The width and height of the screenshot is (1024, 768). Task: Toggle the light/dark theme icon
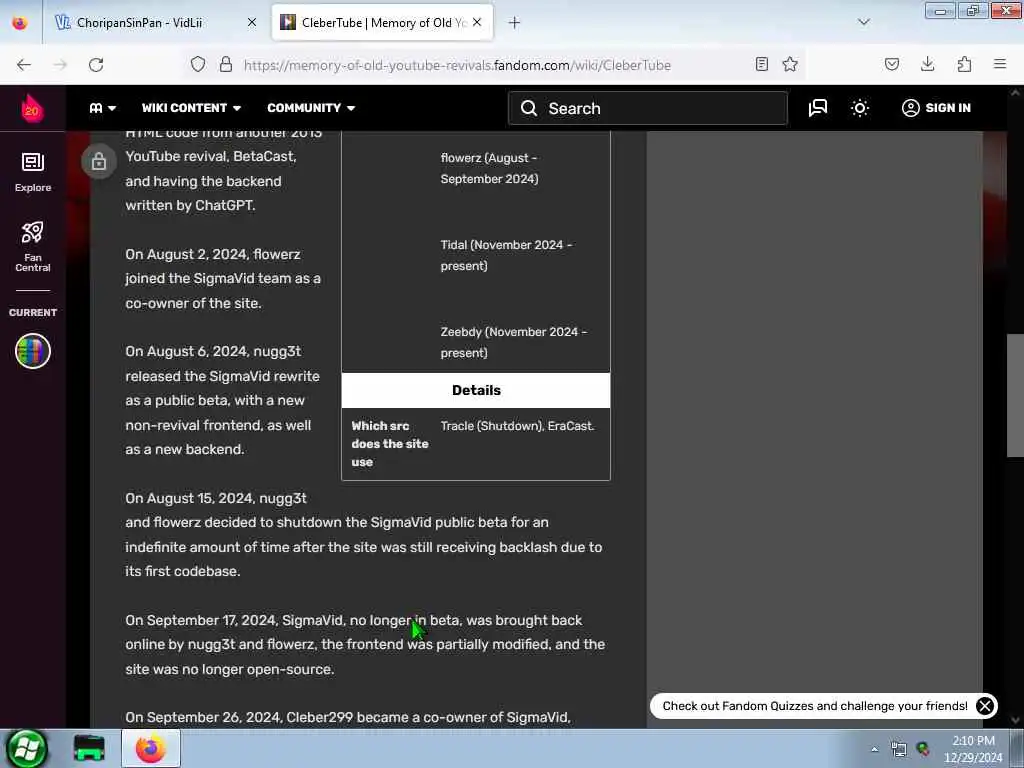860,108
